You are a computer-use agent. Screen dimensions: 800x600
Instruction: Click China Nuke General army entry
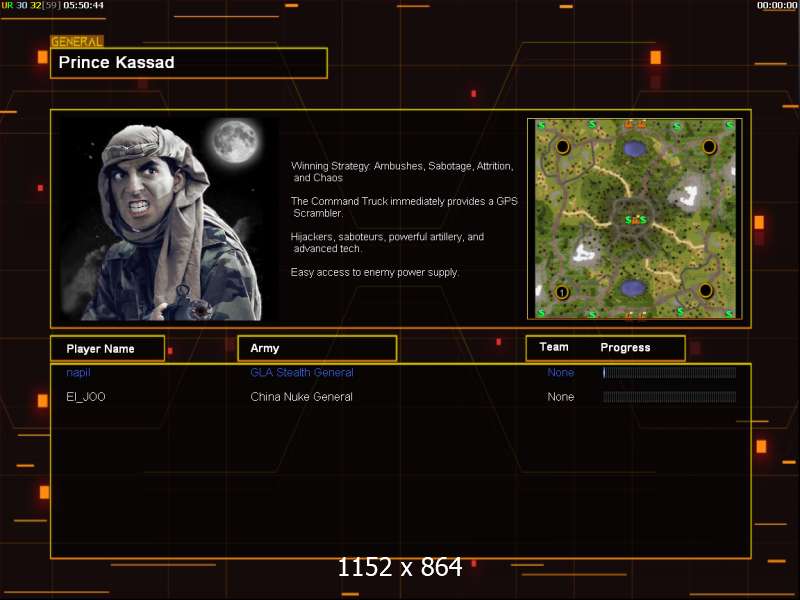(x=301, y=396)
